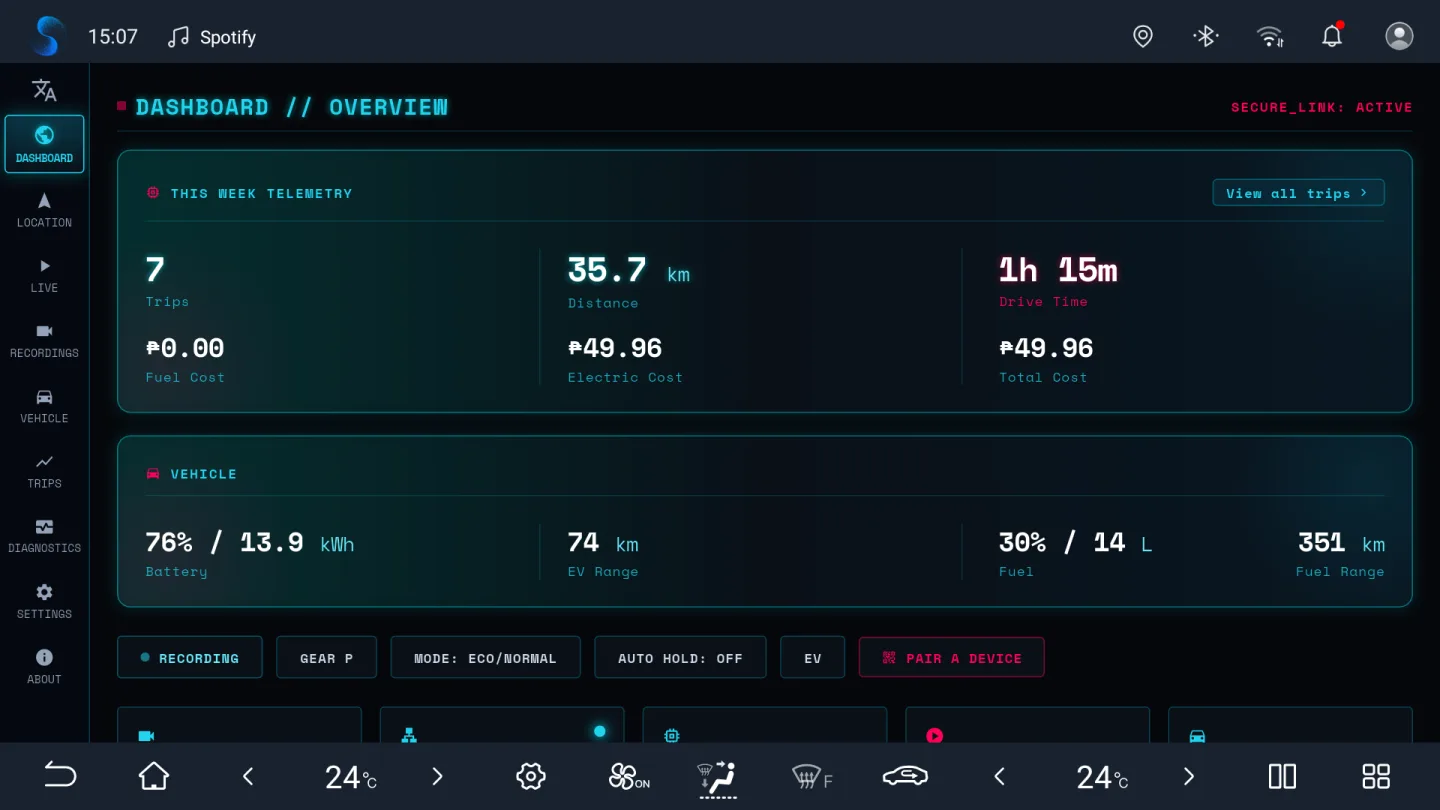Toggle air recirculation car icon

[x=905, y=776]
